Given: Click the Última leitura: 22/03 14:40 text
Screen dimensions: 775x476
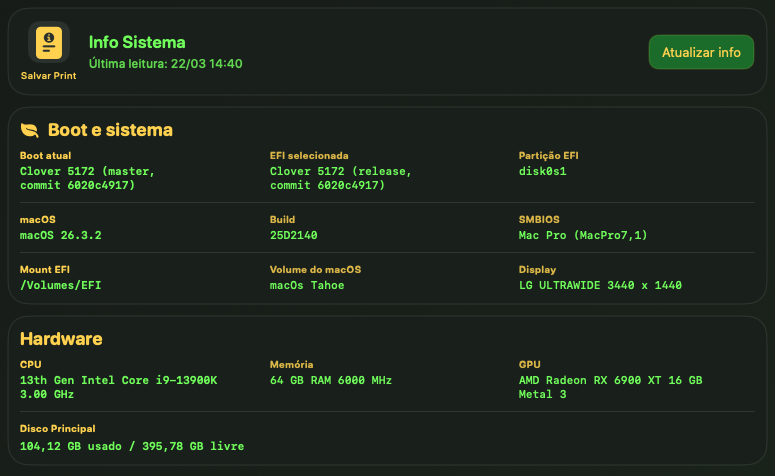Looking at the screenshot, I should click(166, 64).
